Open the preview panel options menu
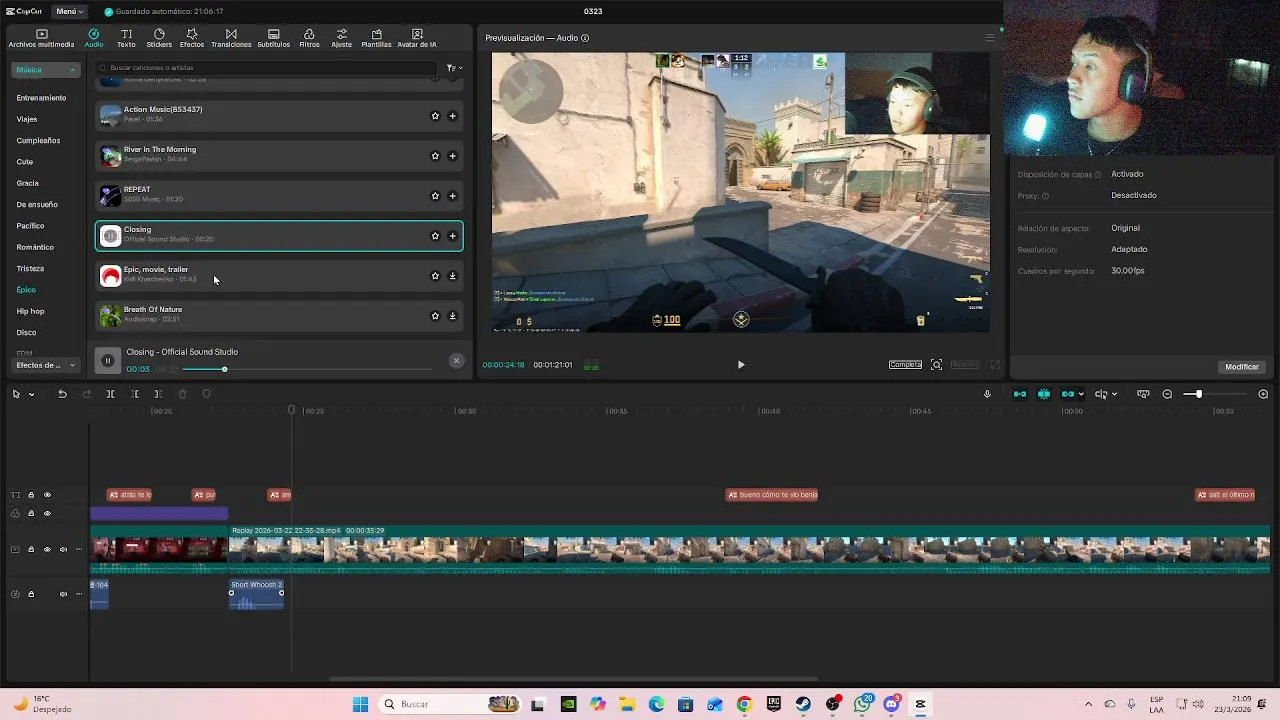The width and height of the screenshot is (1280, 720). pyautogui.click(x=990, y=38)
